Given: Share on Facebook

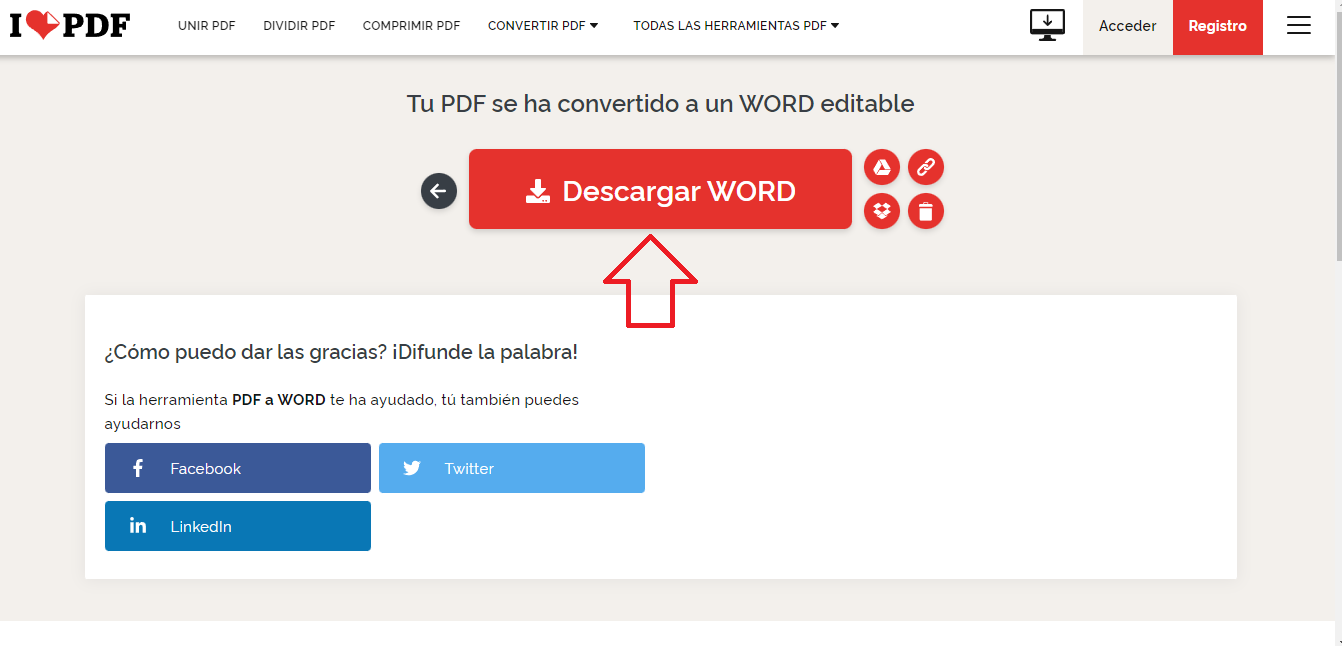Looking at the screenshot, I should pyautogui.click(x=238, y=468).
